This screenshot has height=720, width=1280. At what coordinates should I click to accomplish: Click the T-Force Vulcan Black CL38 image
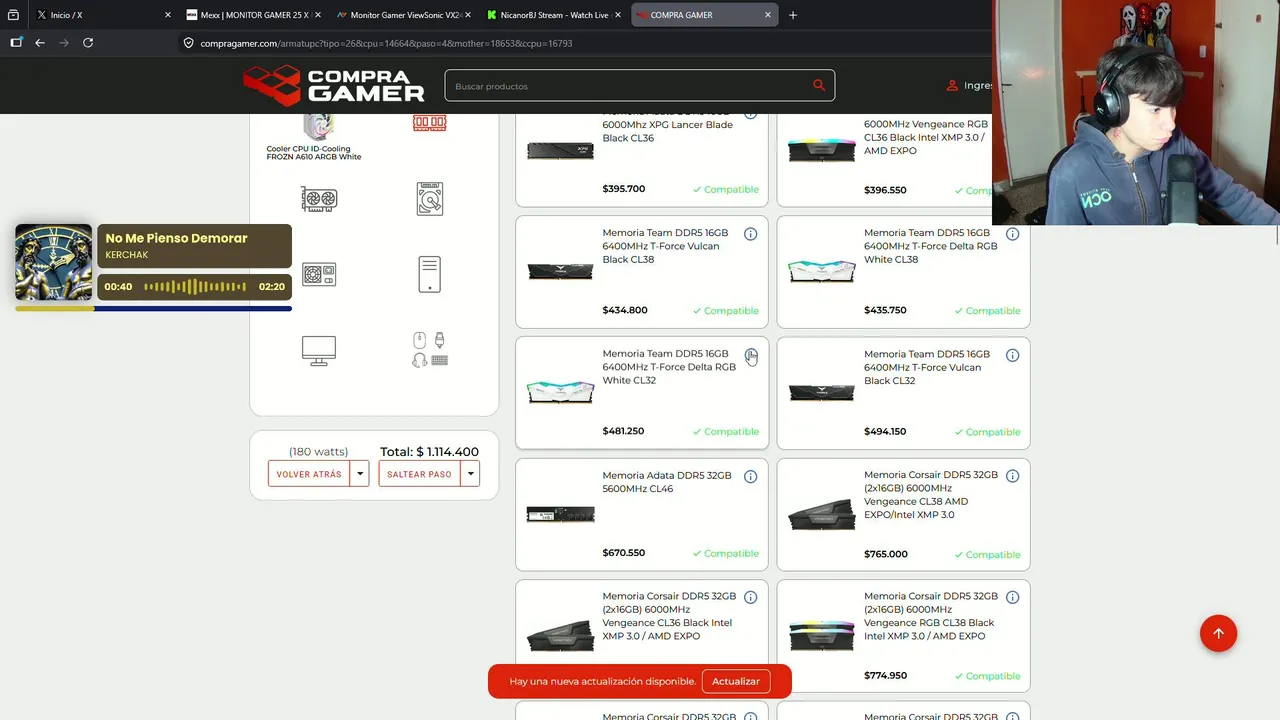(x=560, y=272)
